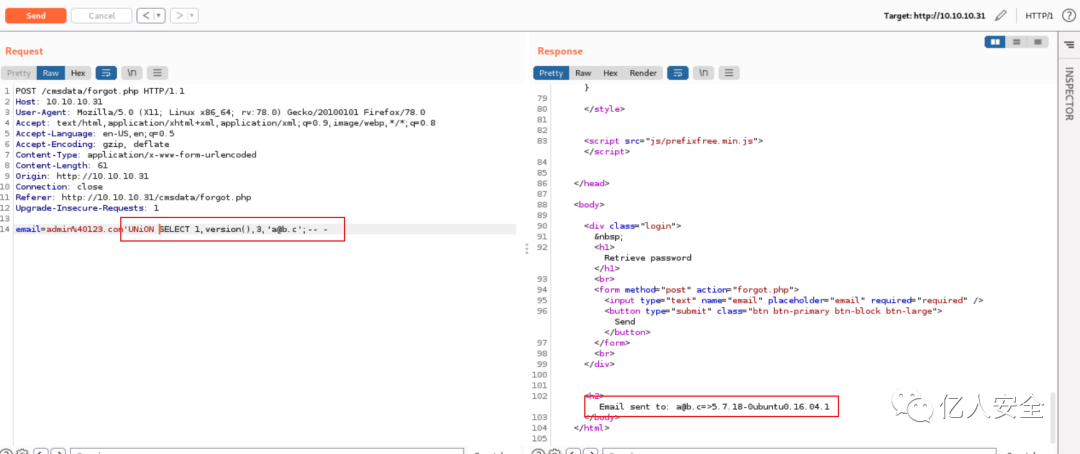This screenshot has height=454, width=1080.
Task: Click the '</html>' response line
Action: pos(591,428)
